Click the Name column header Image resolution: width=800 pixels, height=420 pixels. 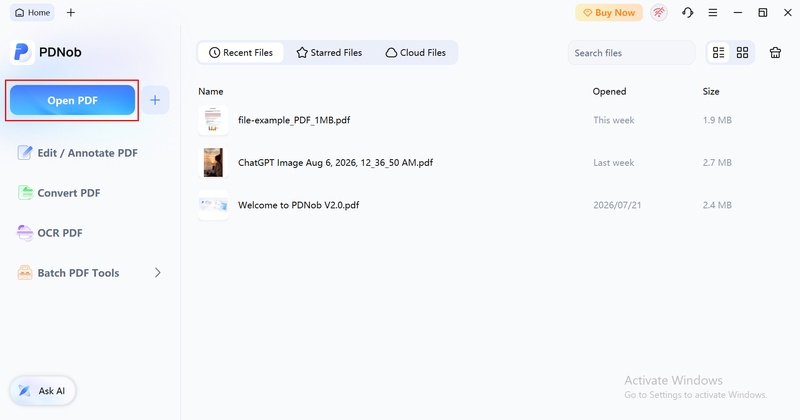click(x=211, y=91)
